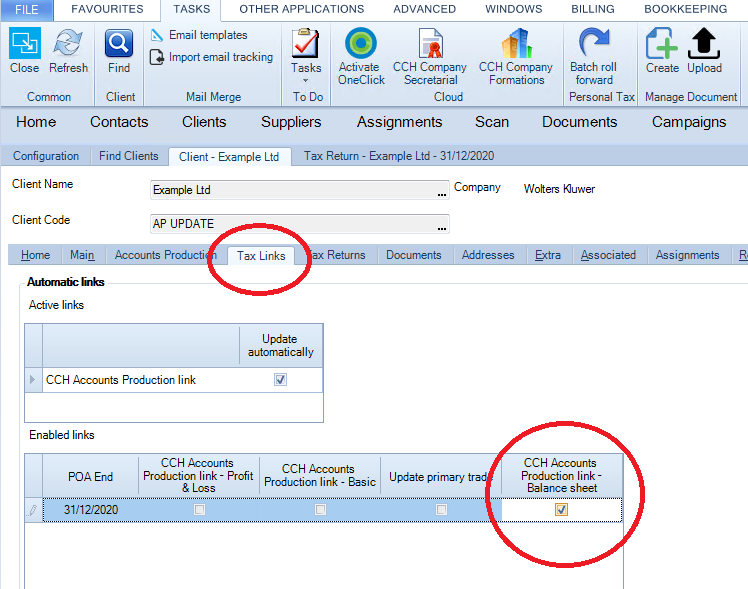
Task: Go to Suppliers in navigation bar
Action: click(291, 122)
